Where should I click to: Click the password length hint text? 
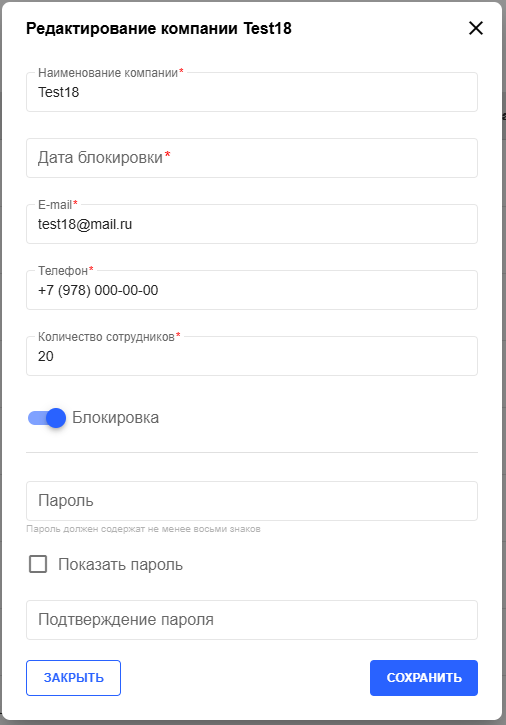click(x=143, y=529)
